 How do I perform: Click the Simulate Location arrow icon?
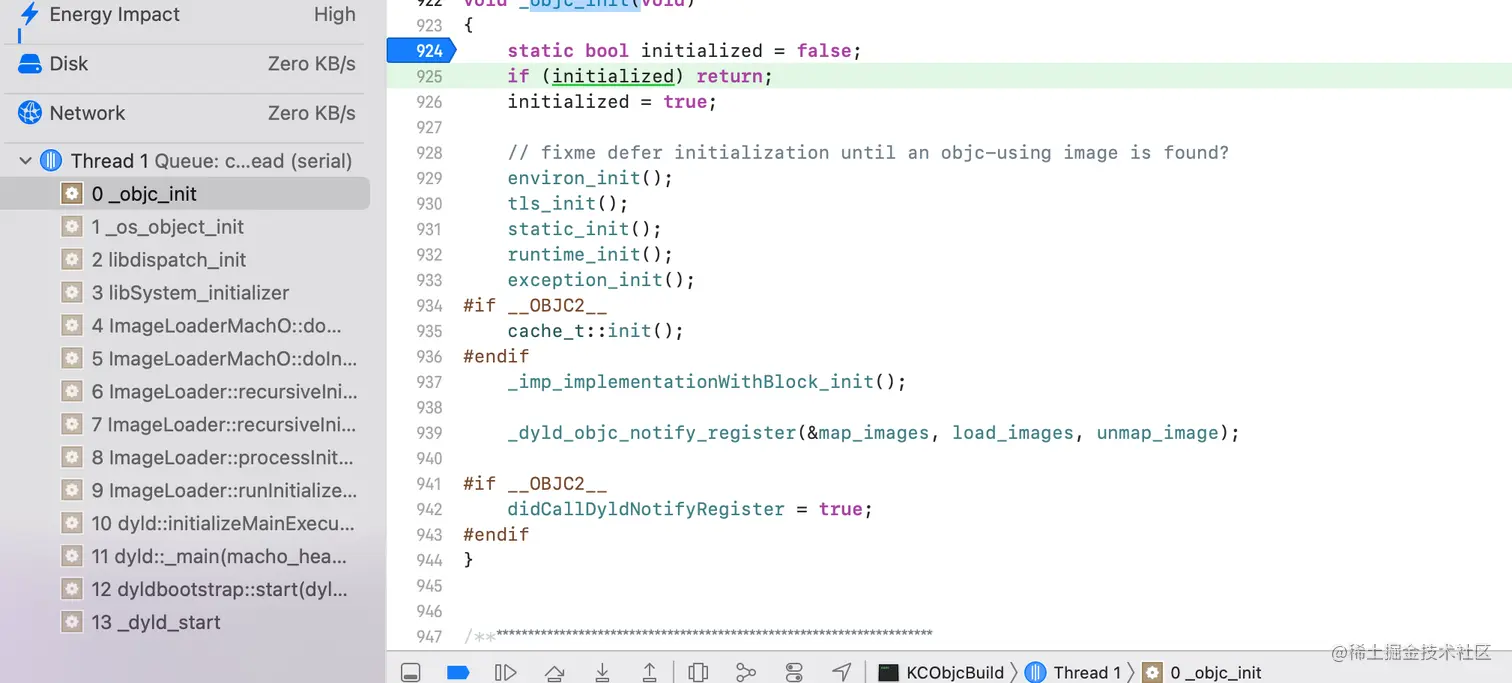842,672
